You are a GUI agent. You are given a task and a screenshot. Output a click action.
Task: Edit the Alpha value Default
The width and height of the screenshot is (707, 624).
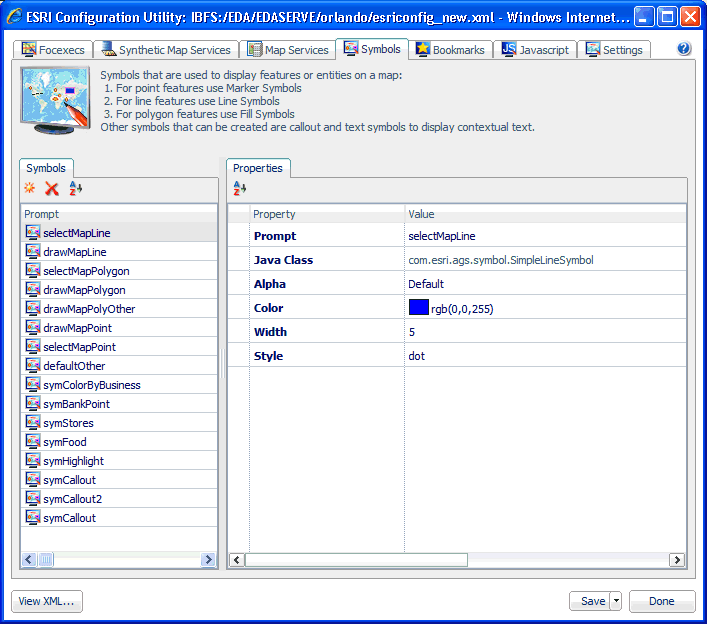tap(546, 284)
